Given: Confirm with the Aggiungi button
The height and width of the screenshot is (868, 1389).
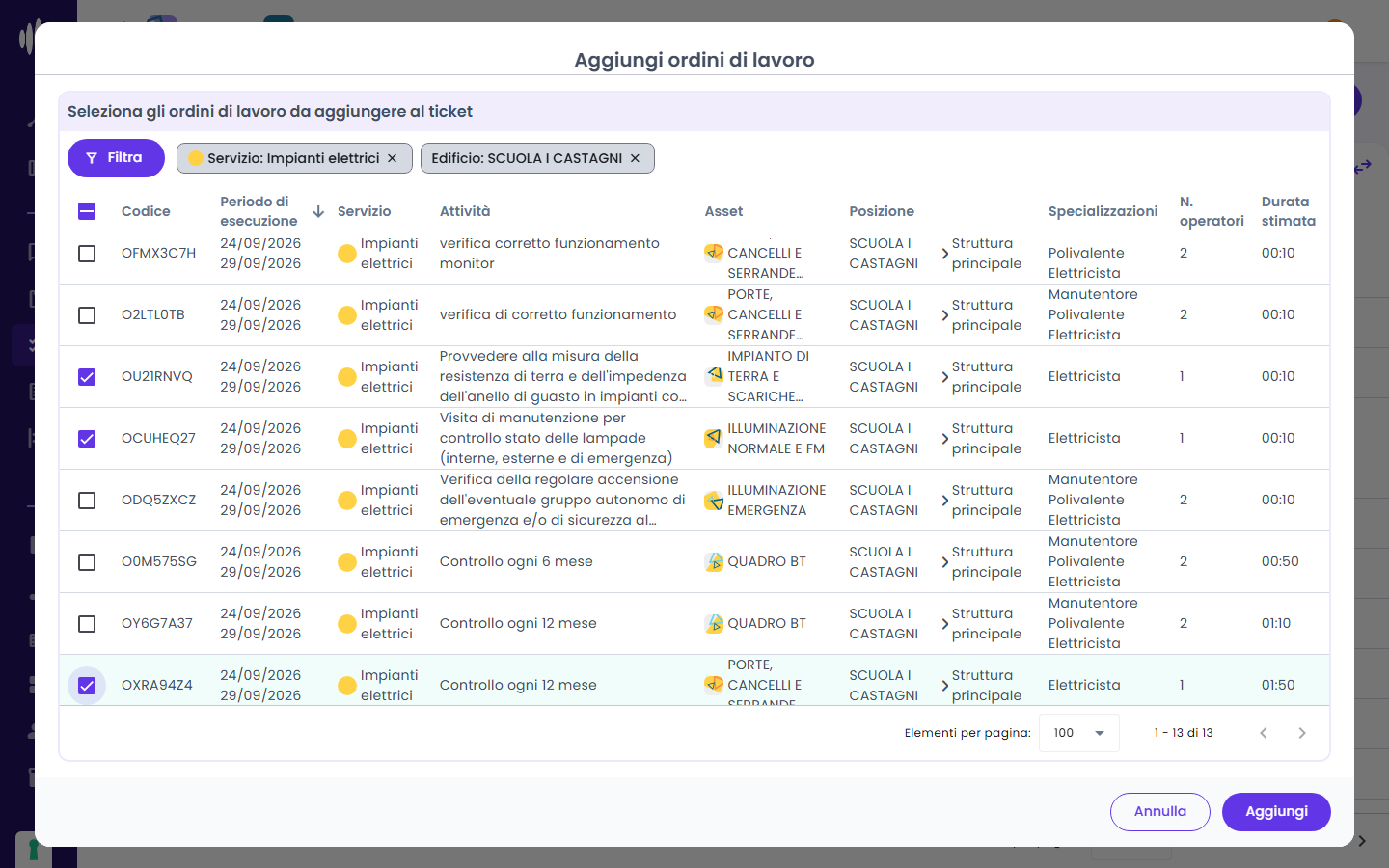Looking at the screenshot, I should coord(1276,812).
